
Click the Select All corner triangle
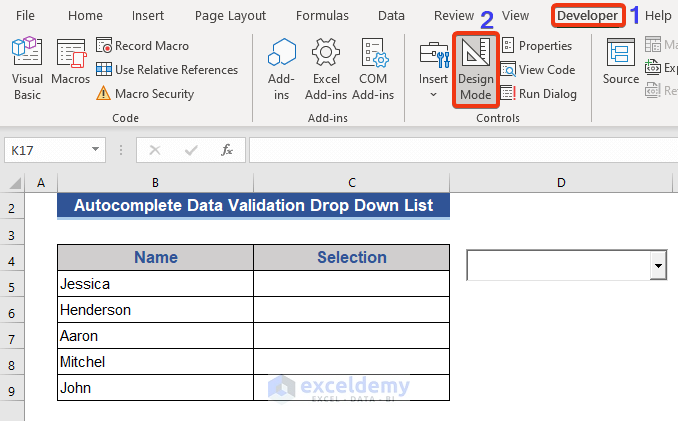15,183
